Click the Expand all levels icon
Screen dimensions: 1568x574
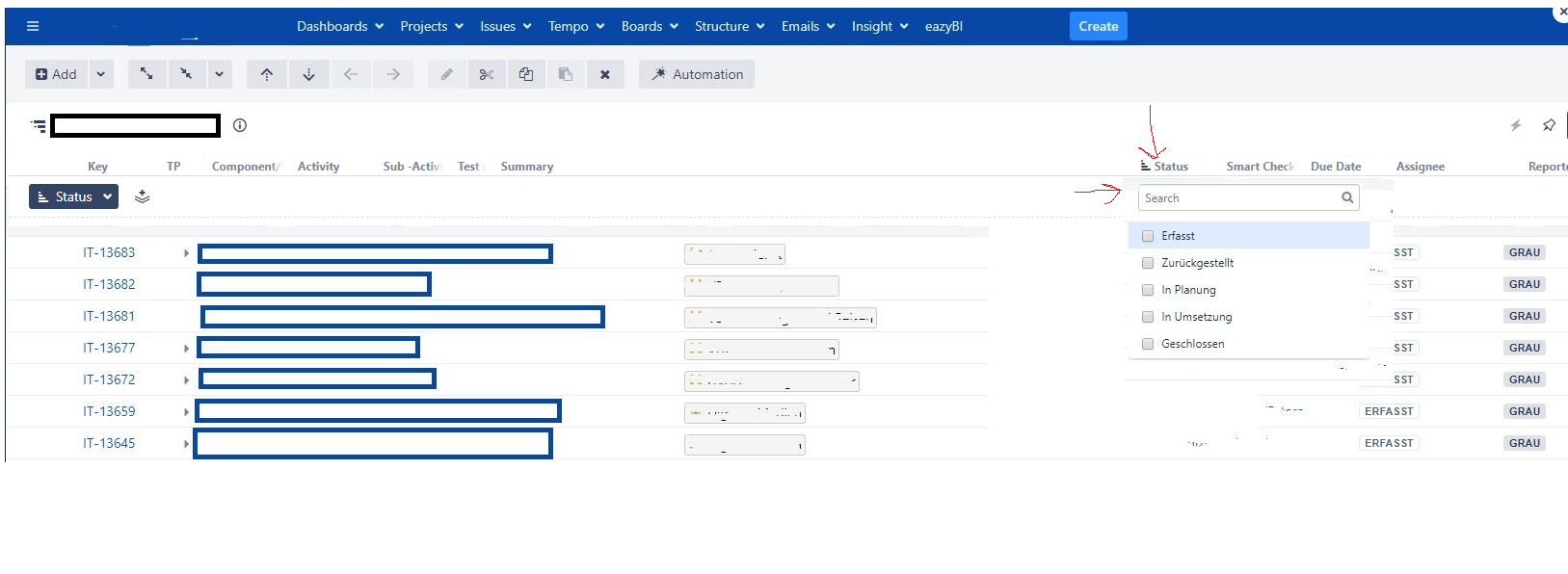click(x=146, y=74)
